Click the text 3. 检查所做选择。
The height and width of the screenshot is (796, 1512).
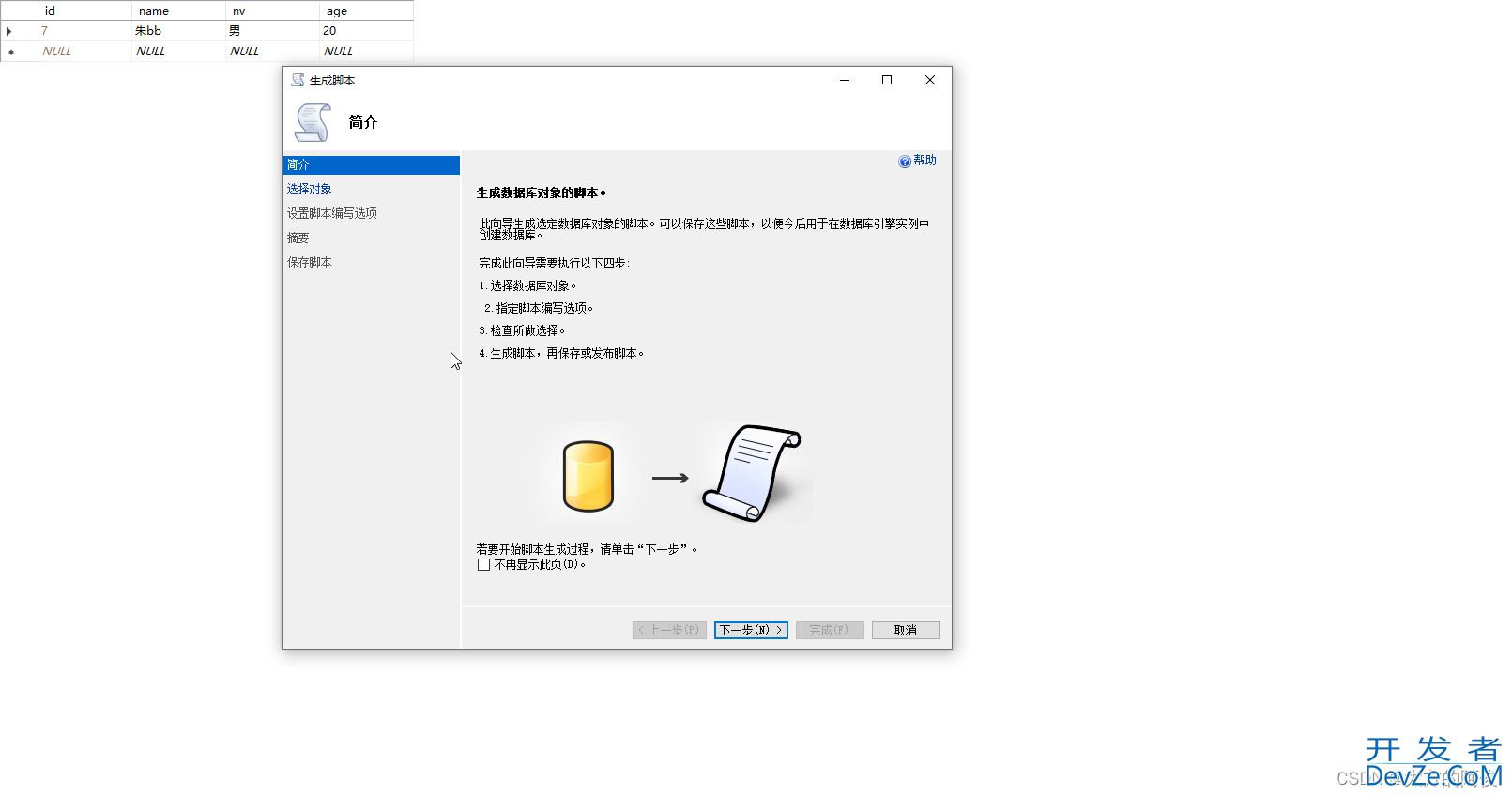tap(522, 330)
